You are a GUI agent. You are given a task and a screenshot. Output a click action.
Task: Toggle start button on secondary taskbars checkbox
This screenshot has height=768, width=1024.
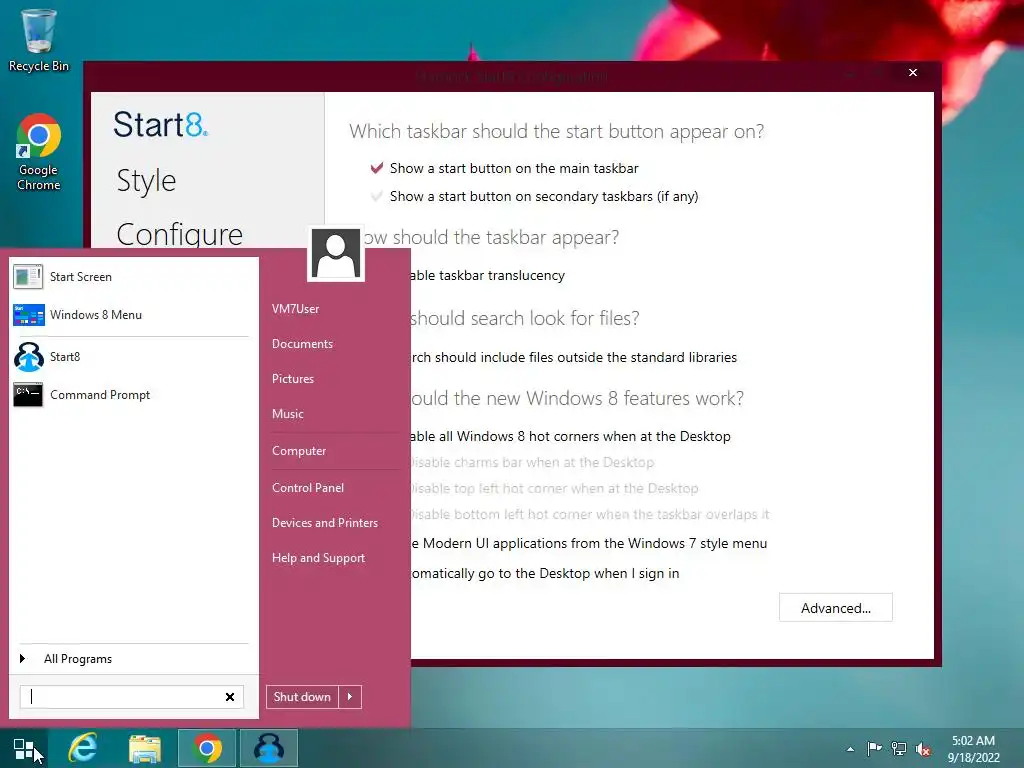[x=377, y=196]
